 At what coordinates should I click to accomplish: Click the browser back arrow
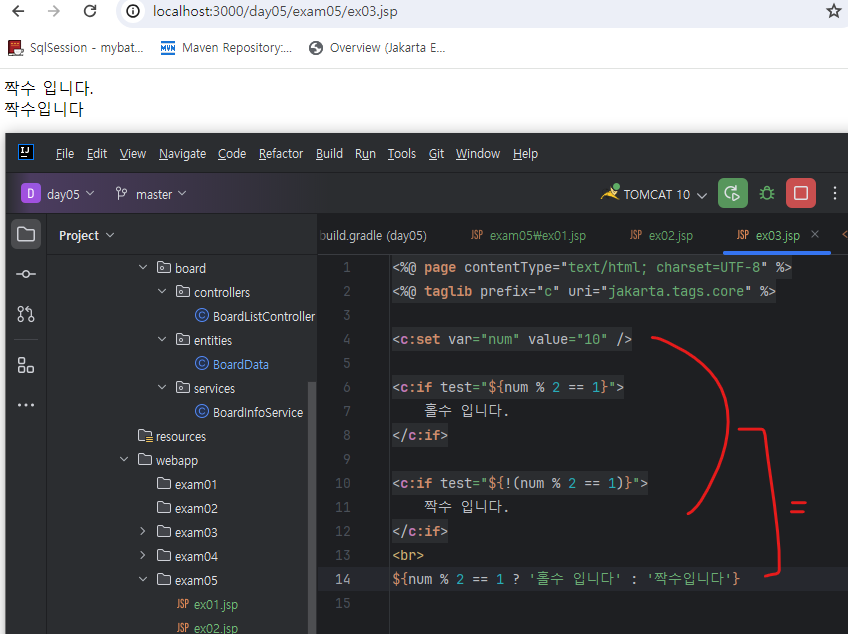coord(18,11)
